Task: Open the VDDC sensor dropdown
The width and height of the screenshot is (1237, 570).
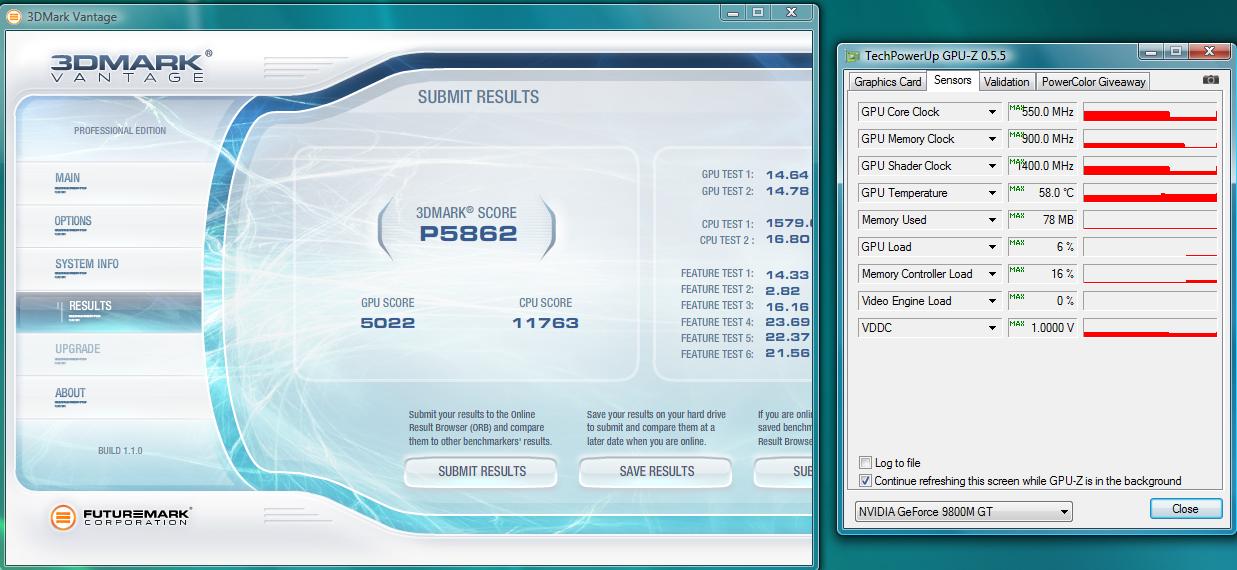Action: [992, 328]
